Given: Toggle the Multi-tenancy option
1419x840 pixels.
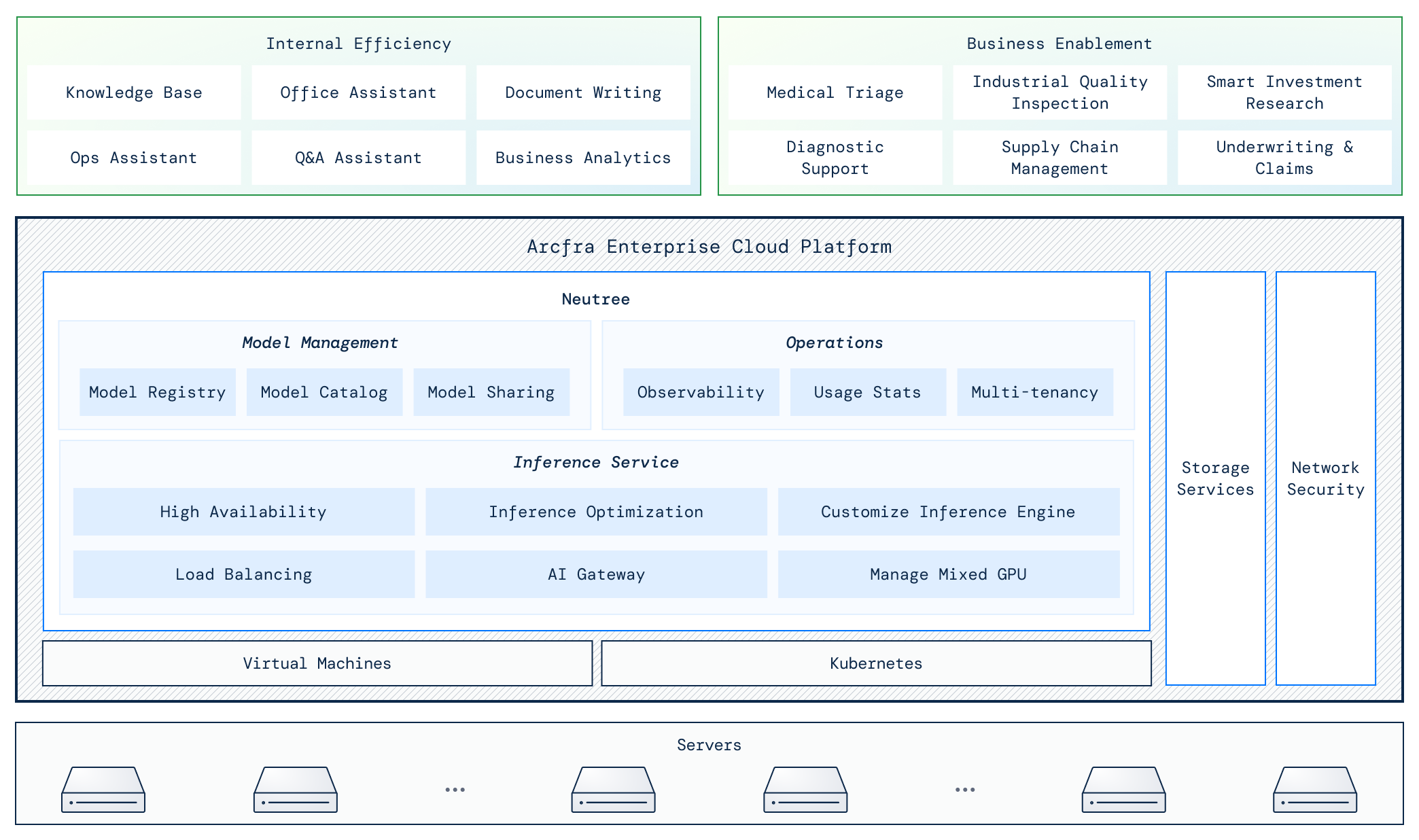Looking at the screenshot, I should point(1034,392).
